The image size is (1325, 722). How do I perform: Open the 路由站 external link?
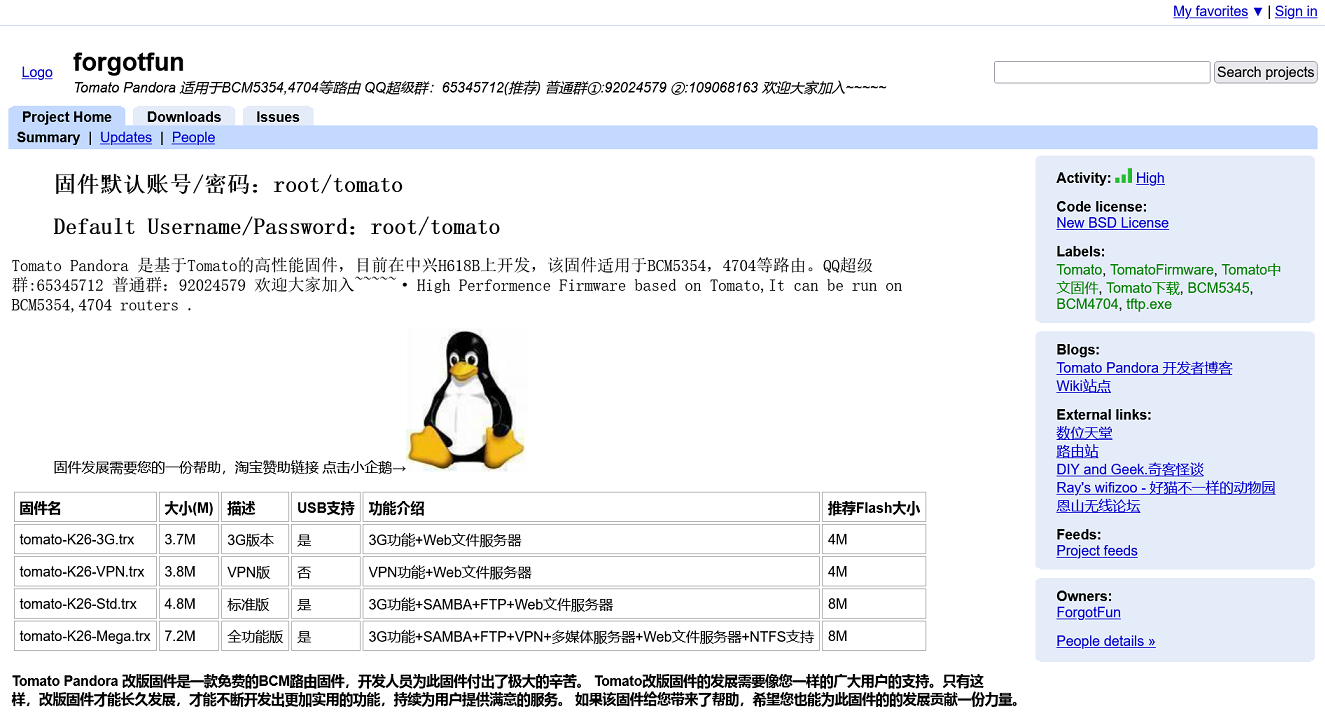point(1077,452)
